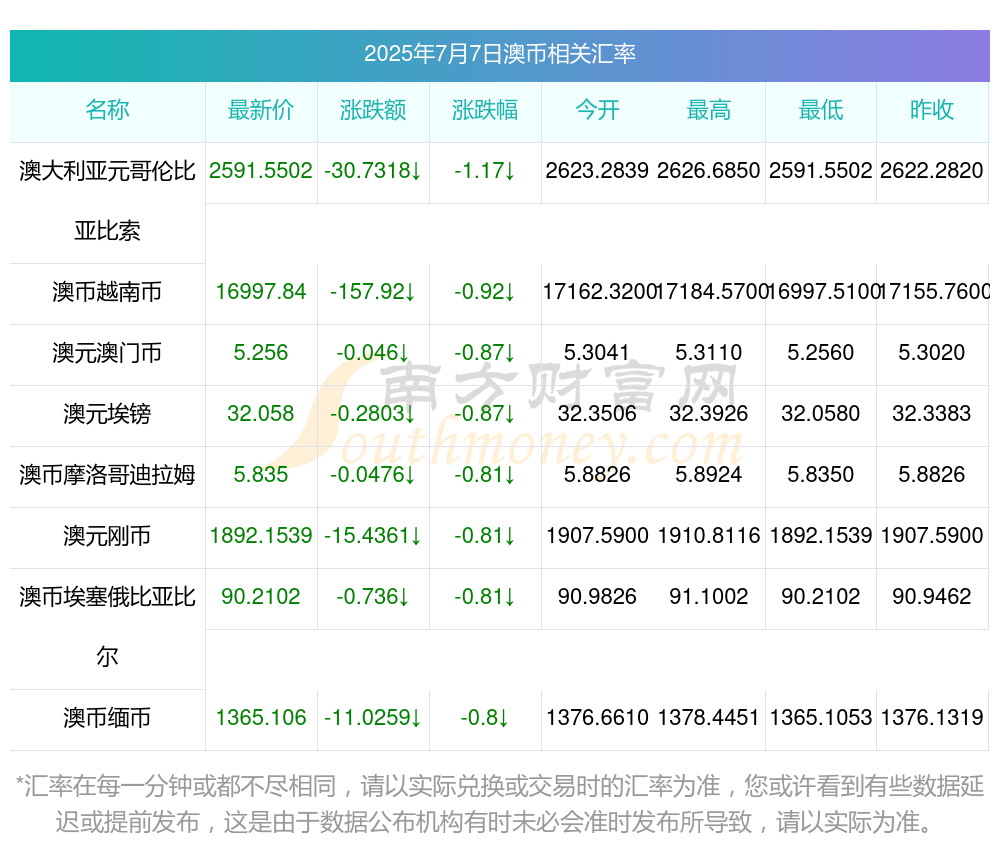
Task: Select low value 32.0580
Action: tap(821, 413)
